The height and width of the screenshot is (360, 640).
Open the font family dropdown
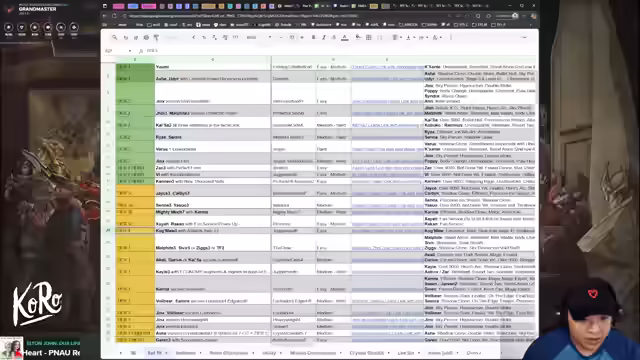click(259, 37)
